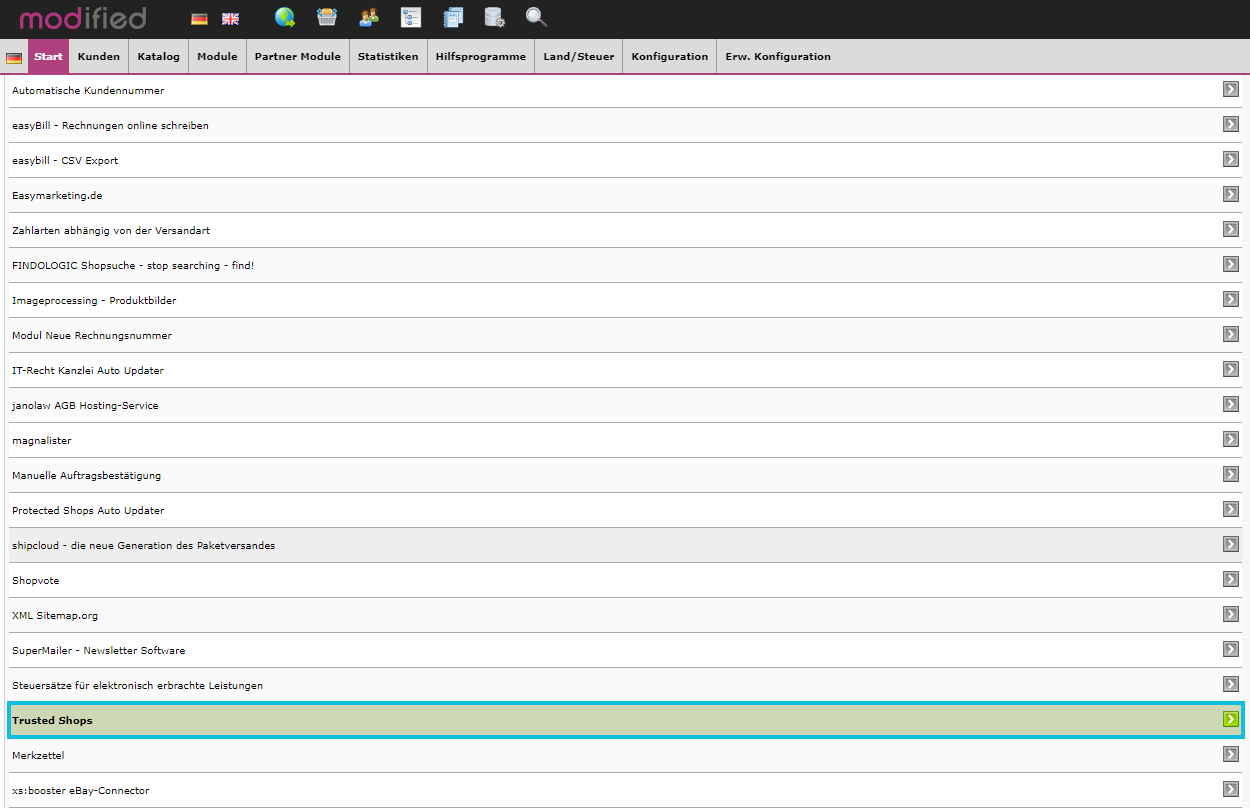Click the modified logo
Viewport: 1250px width, 808px height.
(x=83, y=18)
